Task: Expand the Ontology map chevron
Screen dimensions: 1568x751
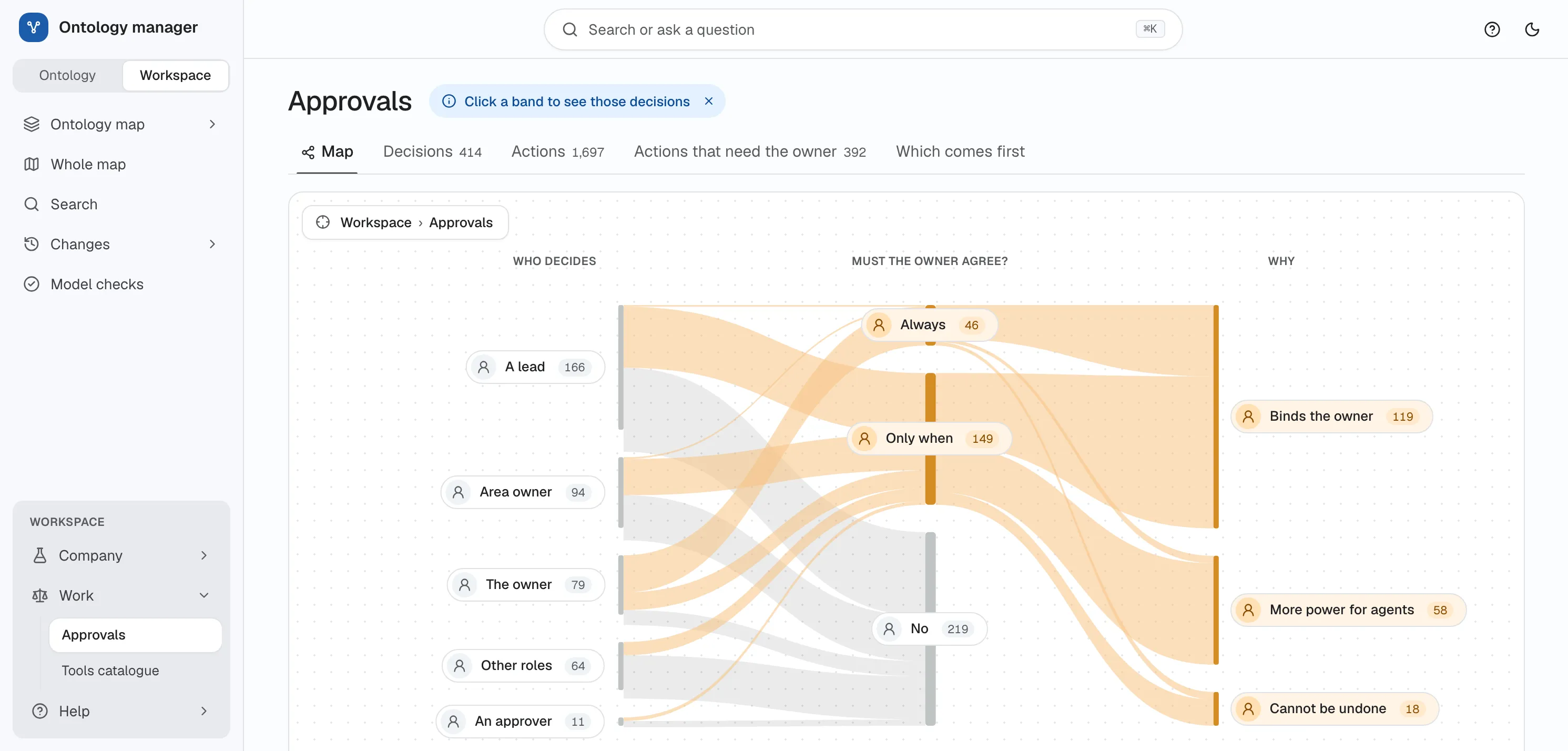Action: (212, 124)
